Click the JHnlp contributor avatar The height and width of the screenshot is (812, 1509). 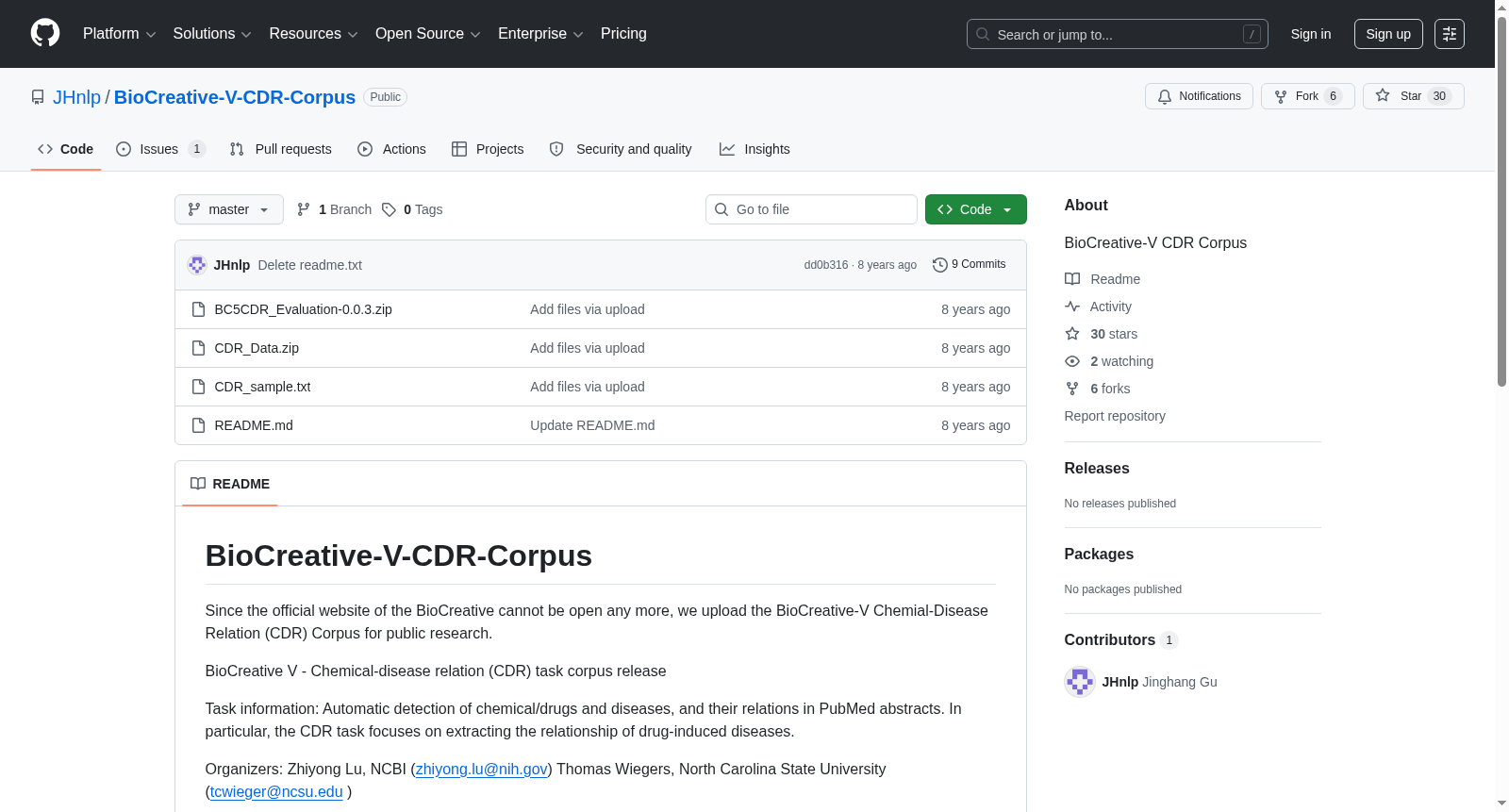pyautogui.click(x=1080, y=682)
